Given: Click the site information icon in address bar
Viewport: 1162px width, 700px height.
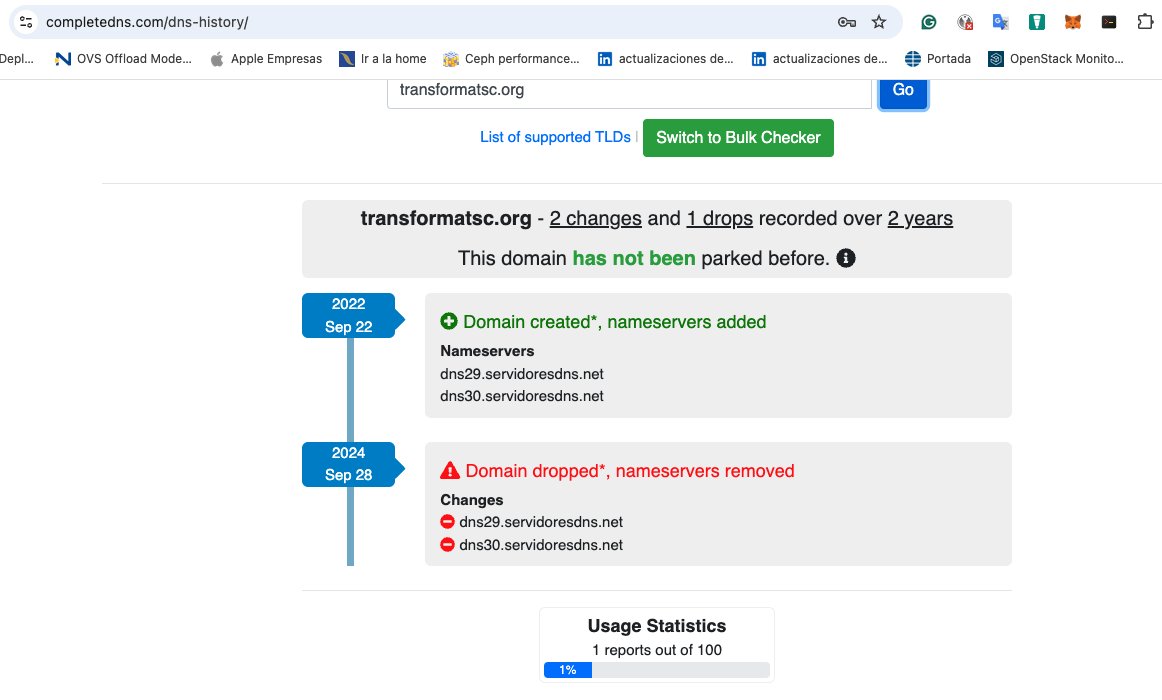Looking at the screenshot, I should (26, 22).
